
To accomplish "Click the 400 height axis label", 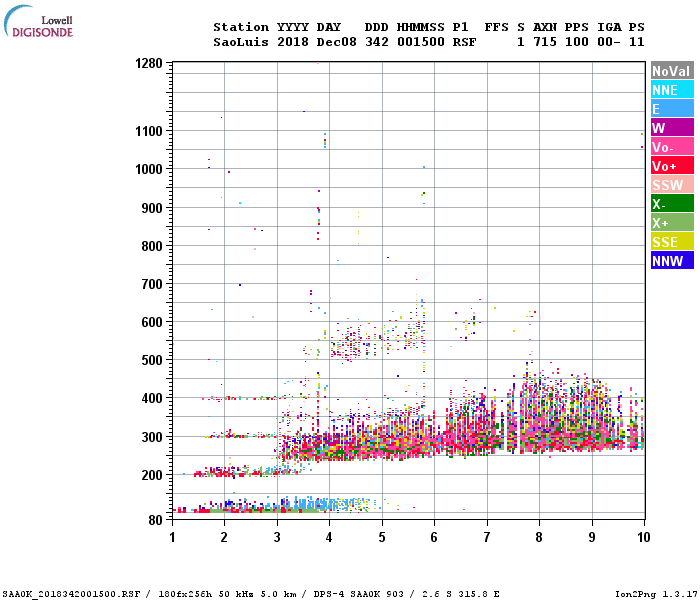I will pos(152,398).
